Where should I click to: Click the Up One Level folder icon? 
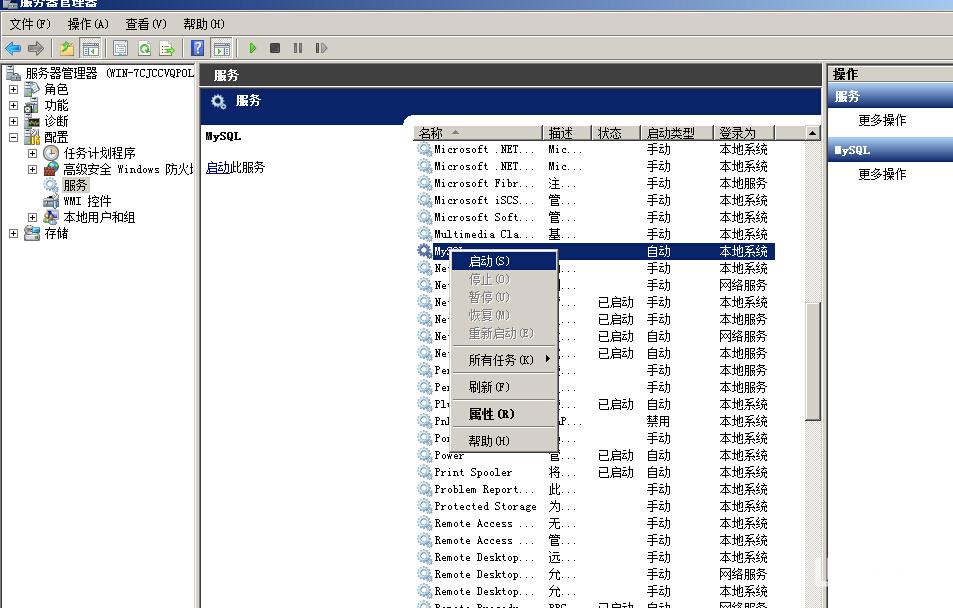click(x=67, y=48)
